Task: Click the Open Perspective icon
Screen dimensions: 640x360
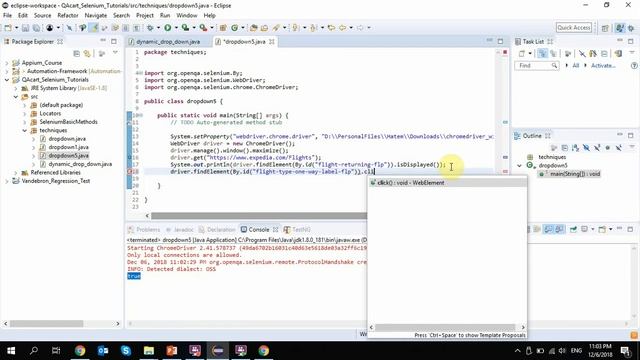Action: click(605, 28)
